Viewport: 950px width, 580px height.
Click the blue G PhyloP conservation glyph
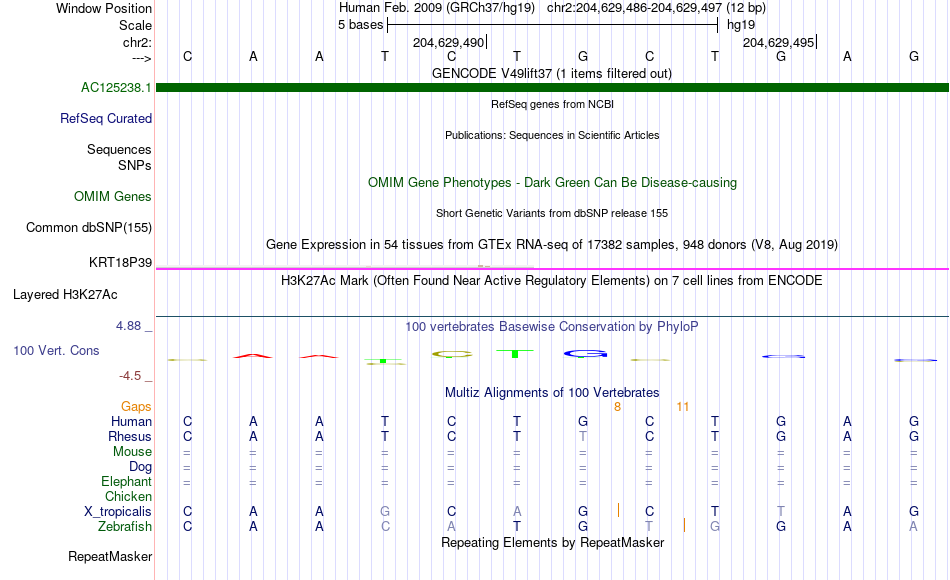coord(585,354)
